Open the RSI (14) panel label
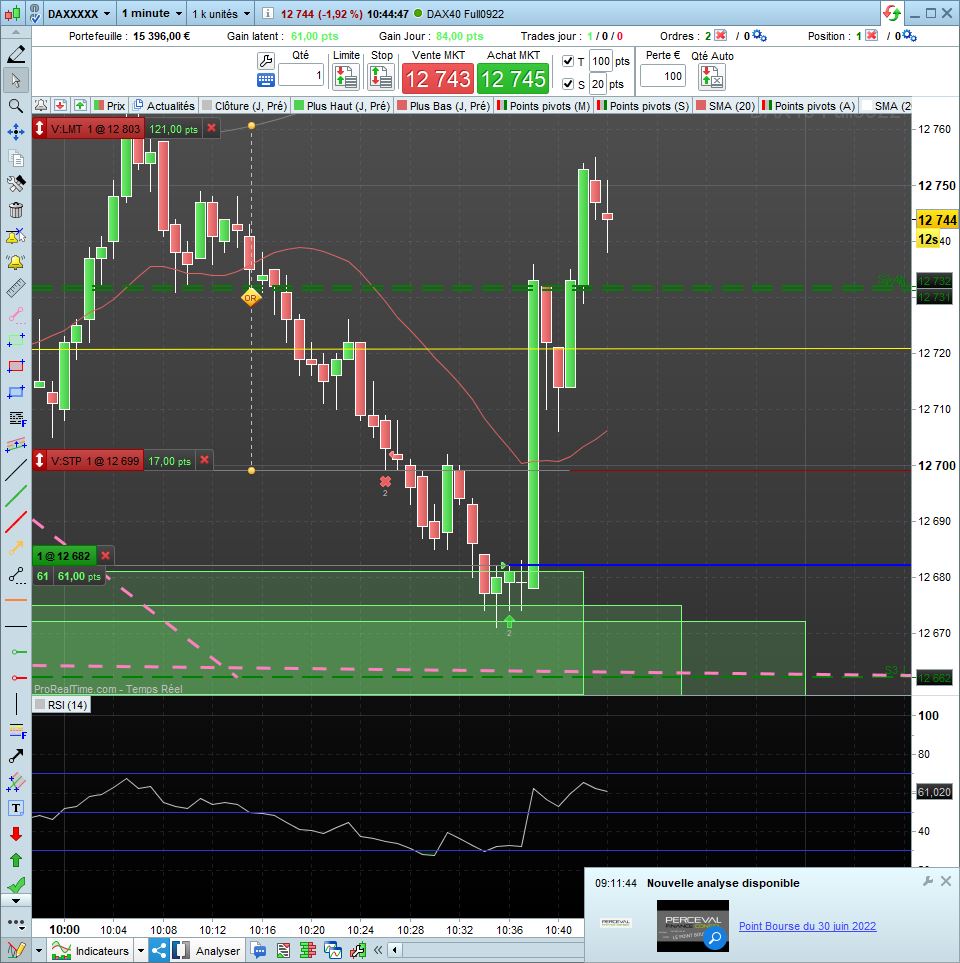Screen dimensions: 960x963 (61, 705)
